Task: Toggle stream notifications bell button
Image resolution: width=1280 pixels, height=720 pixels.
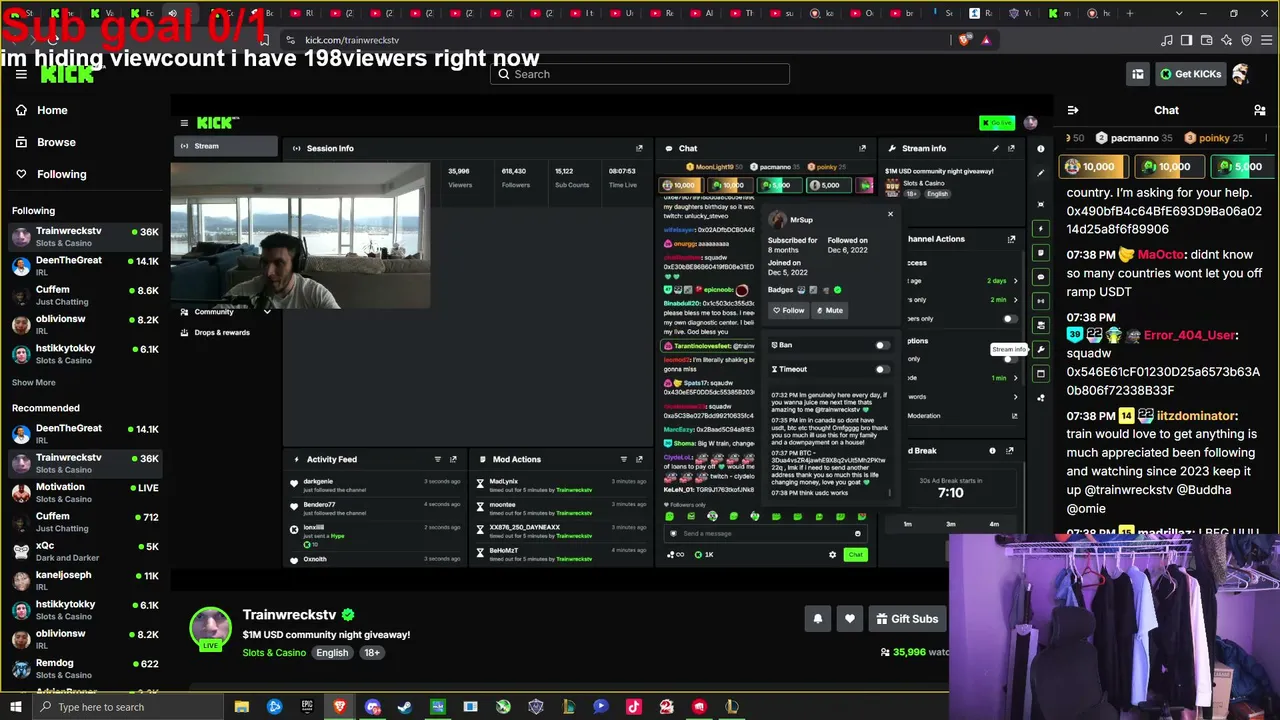Action: [817, 619]
